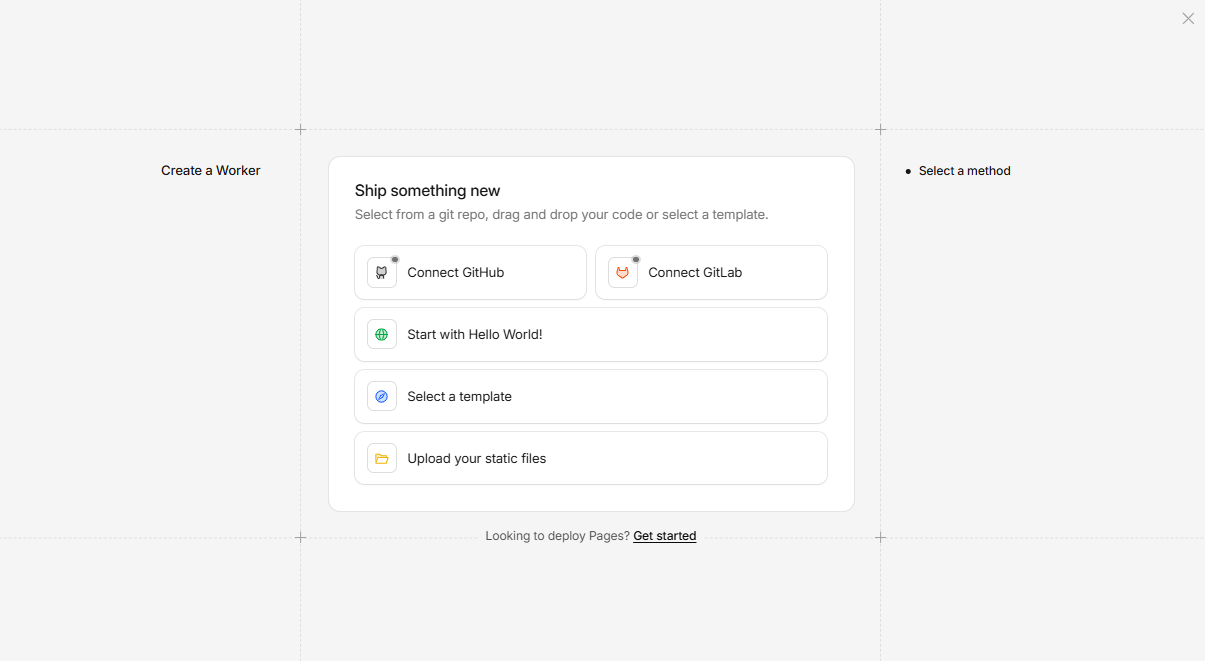The width and height of the screenshot is (1205, 661).
Task: Click the 'Looking to deploy Pages?' text
Action: point(557,536)
